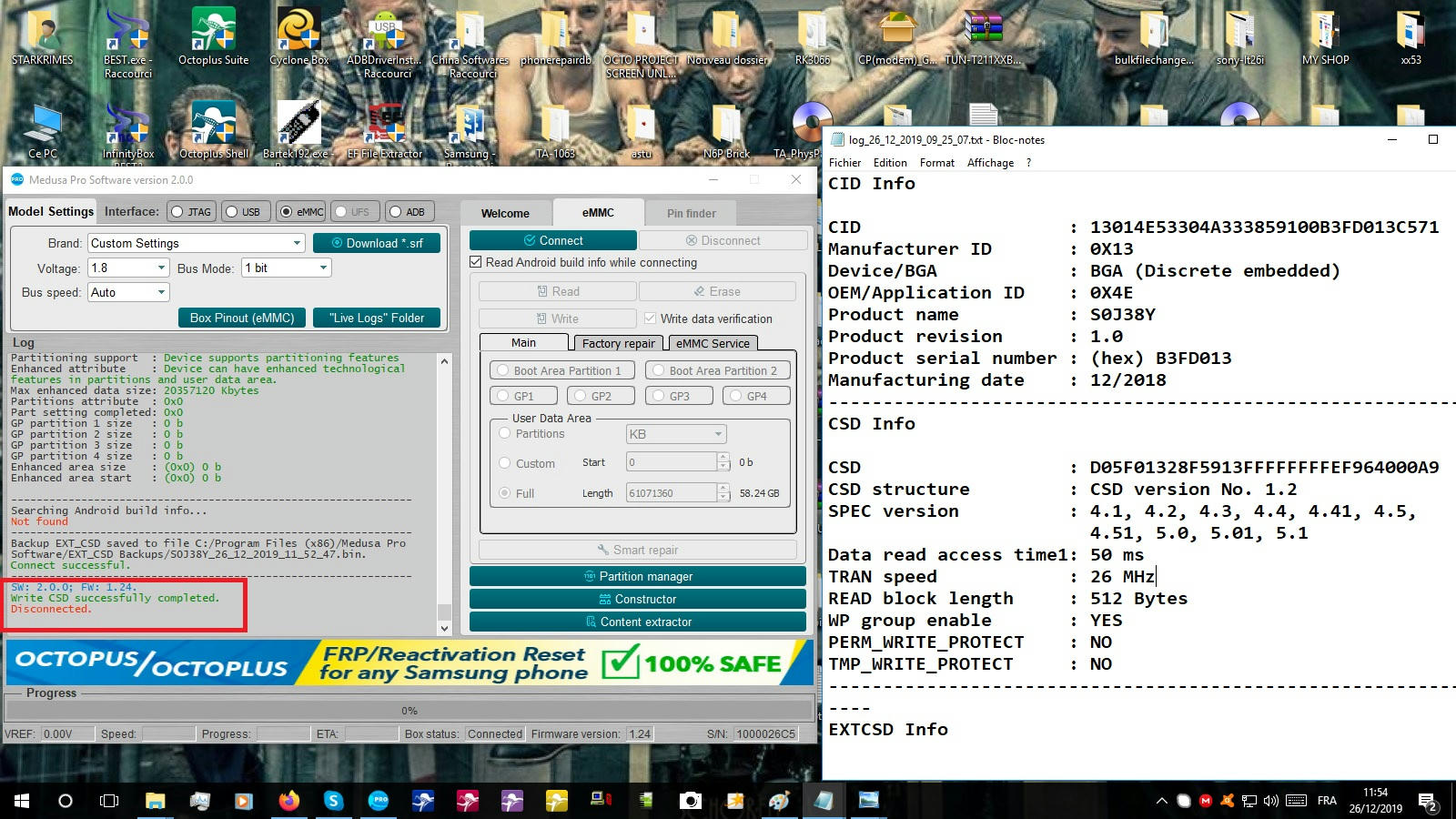Click the progress bar showing 0%
Image resolution: width=1456 pixels, height=819 pixels.
[409, 710]
